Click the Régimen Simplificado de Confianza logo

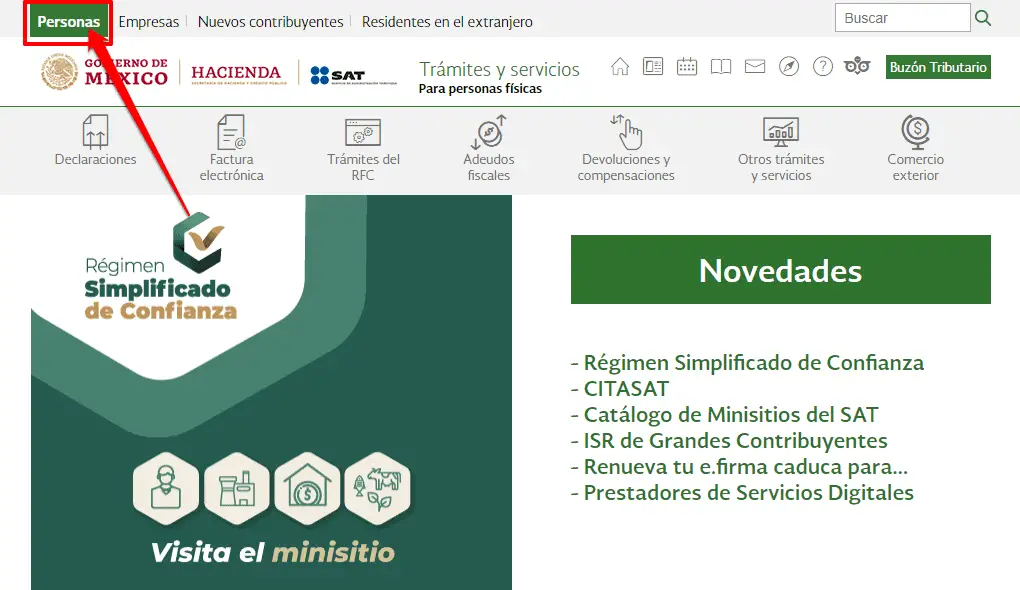tap(161, 267)
